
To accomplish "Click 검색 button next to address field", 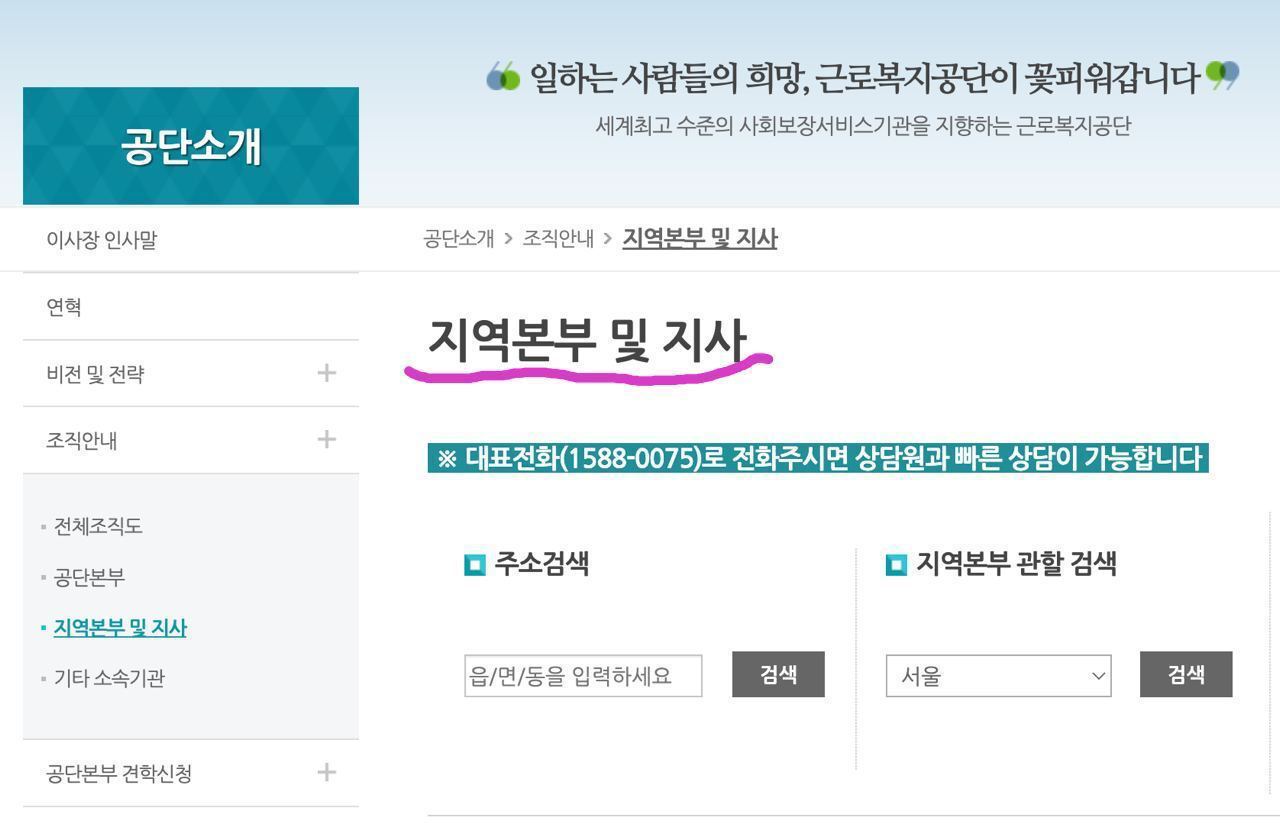I will pos(778,674).
